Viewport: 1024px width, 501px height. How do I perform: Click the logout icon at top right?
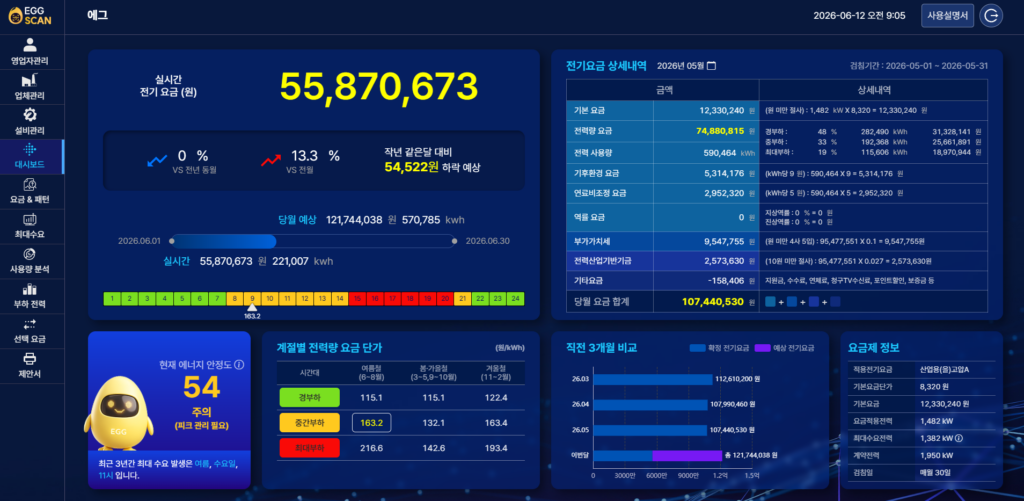(x=991, y=16)
